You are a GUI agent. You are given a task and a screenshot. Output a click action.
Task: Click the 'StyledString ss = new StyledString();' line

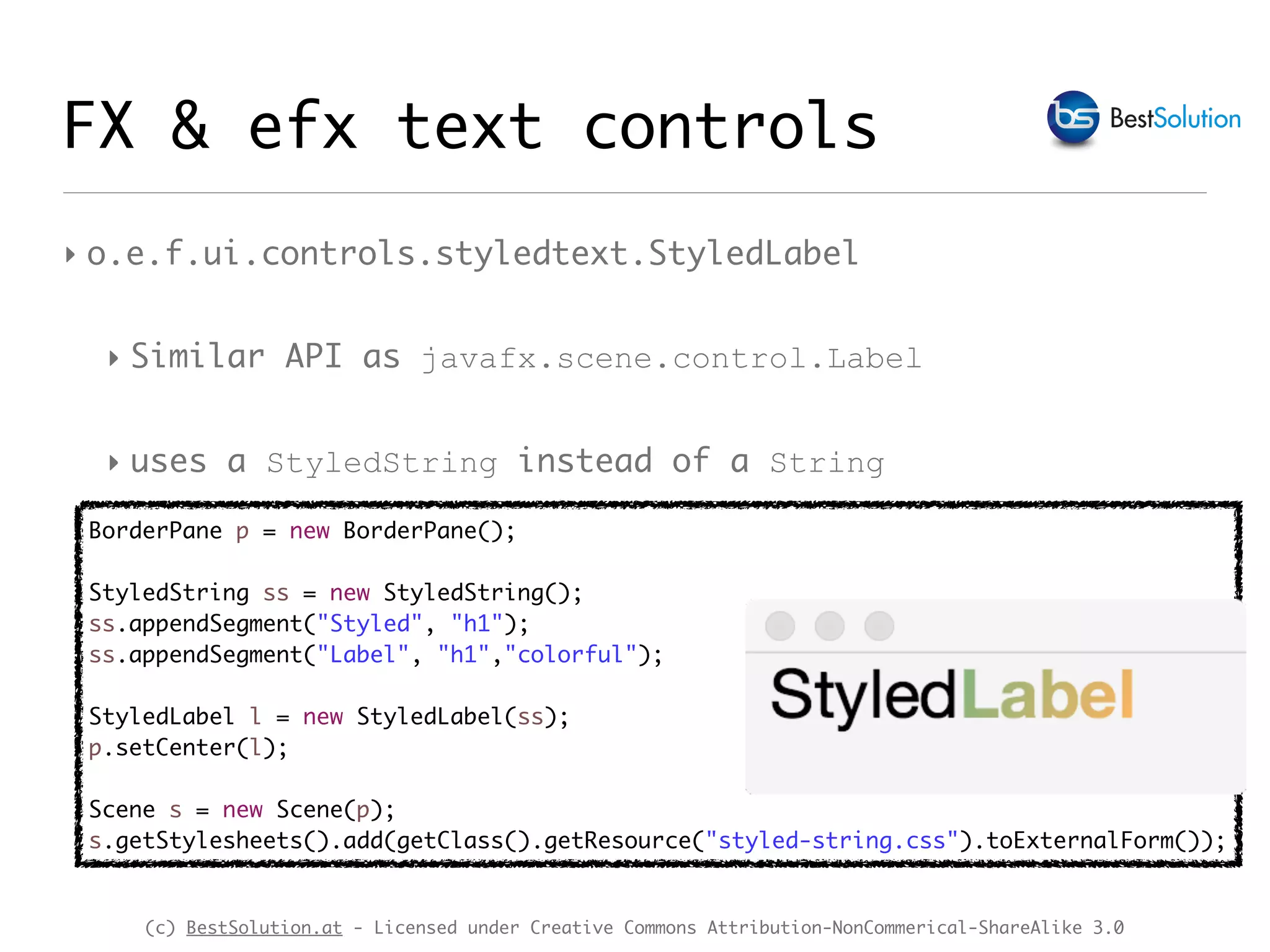tap(335, 593)
